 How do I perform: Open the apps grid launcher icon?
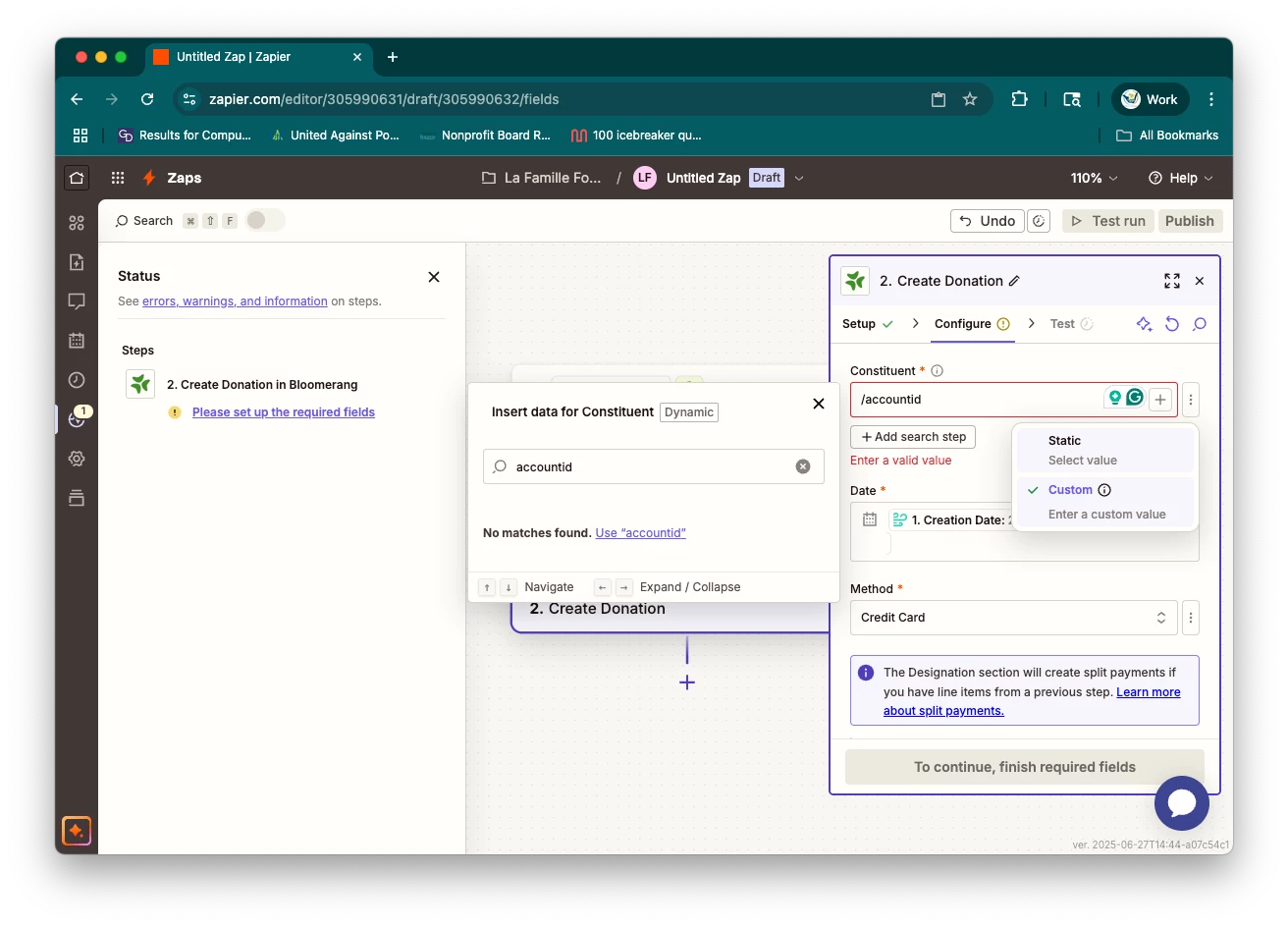(x=118, y=178)
